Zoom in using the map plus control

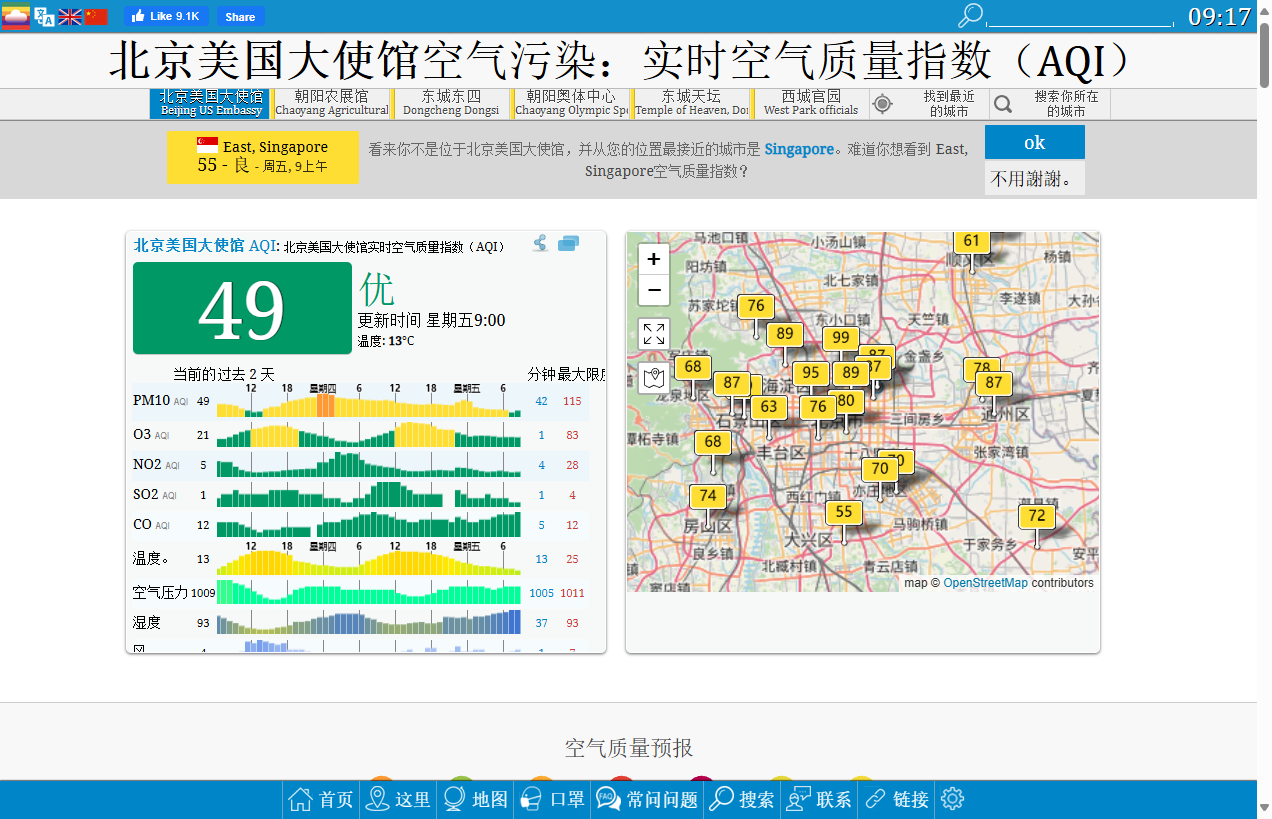[653, 258]
